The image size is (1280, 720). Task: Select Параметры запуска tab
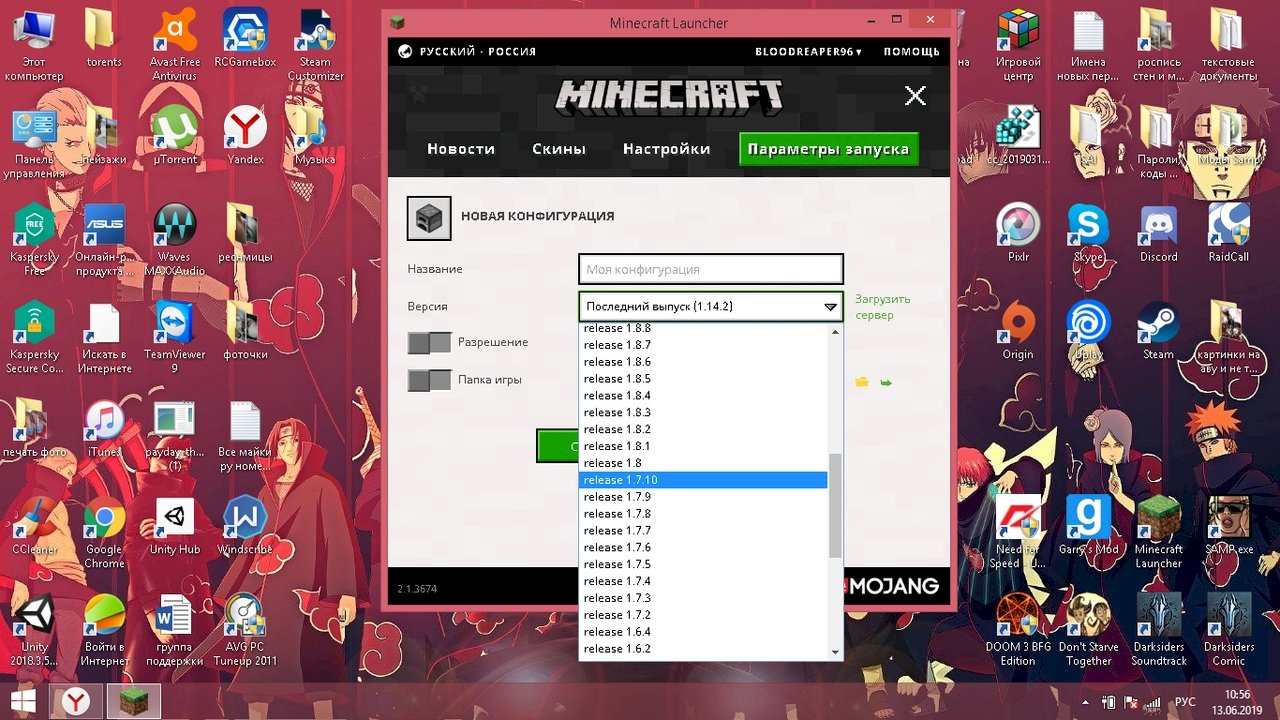(x=828, y=149)
